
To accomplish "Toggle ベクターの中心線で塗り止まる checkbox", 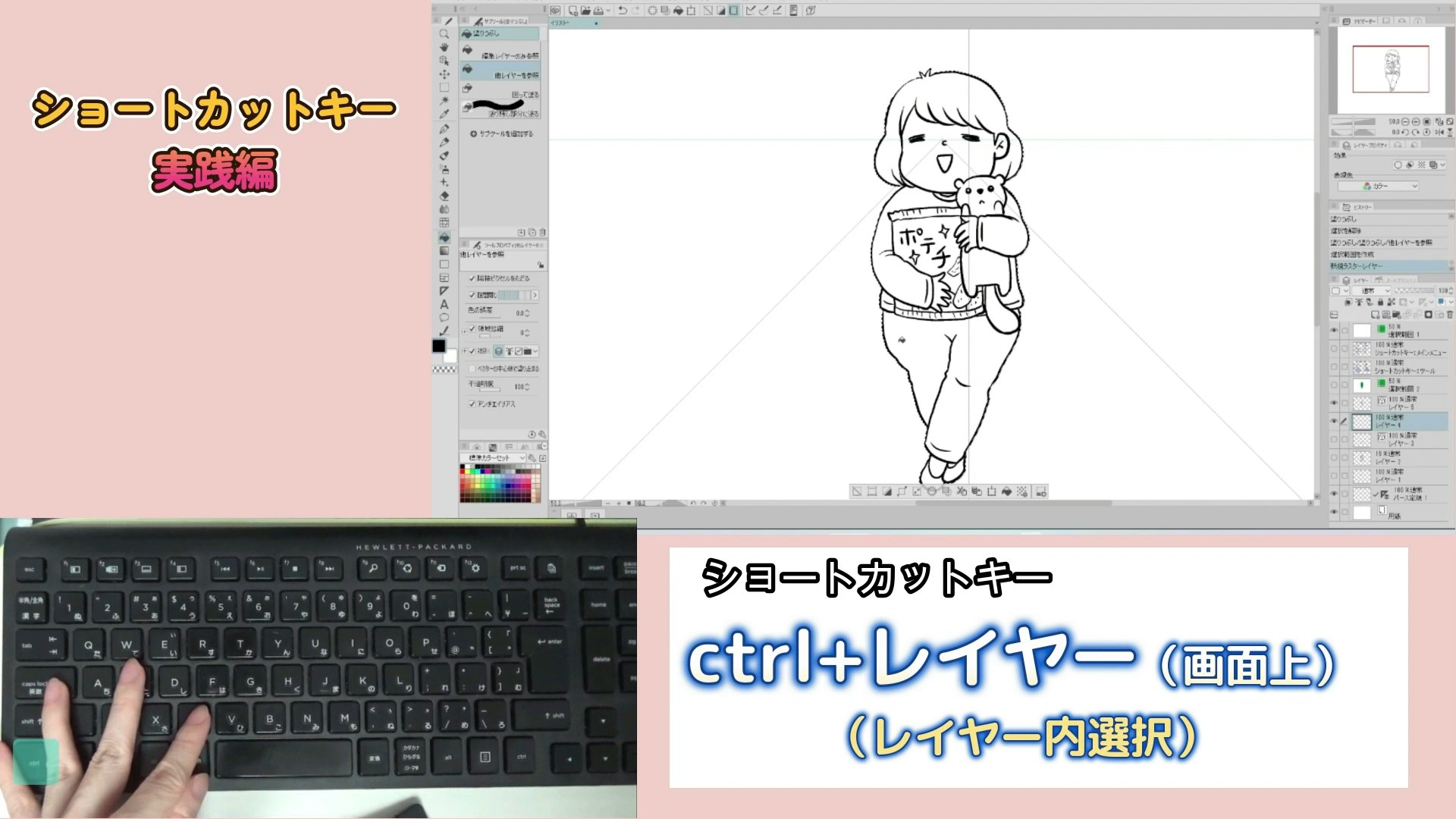I will click(472, 369).
